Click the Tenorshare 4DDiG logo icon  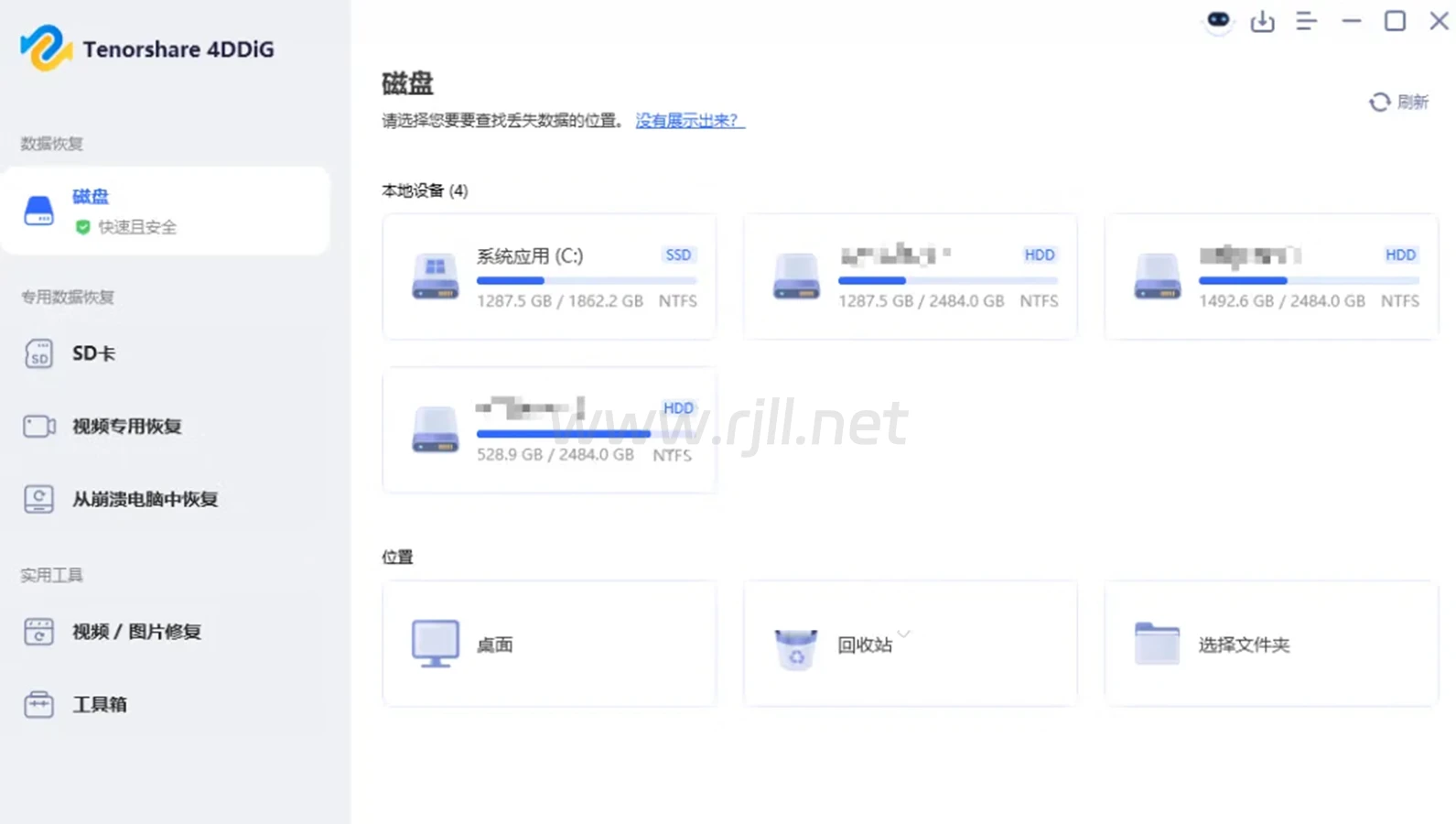click(x=46, y=48)
